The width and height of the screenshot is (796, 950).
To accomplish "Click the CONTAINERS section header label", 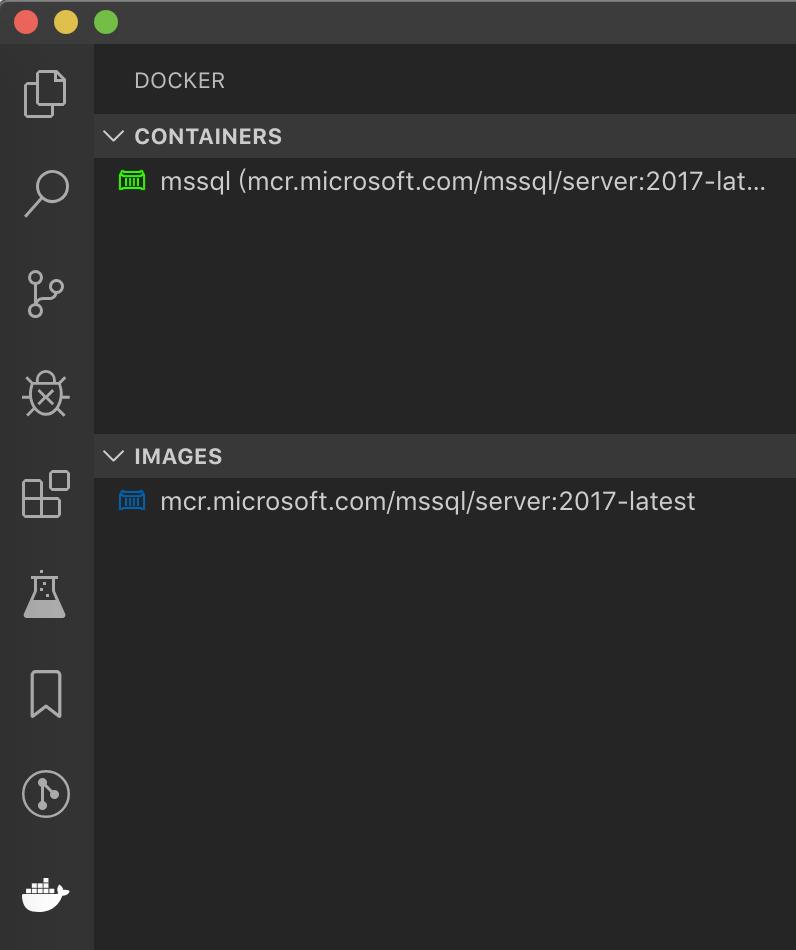I will 208,136.
